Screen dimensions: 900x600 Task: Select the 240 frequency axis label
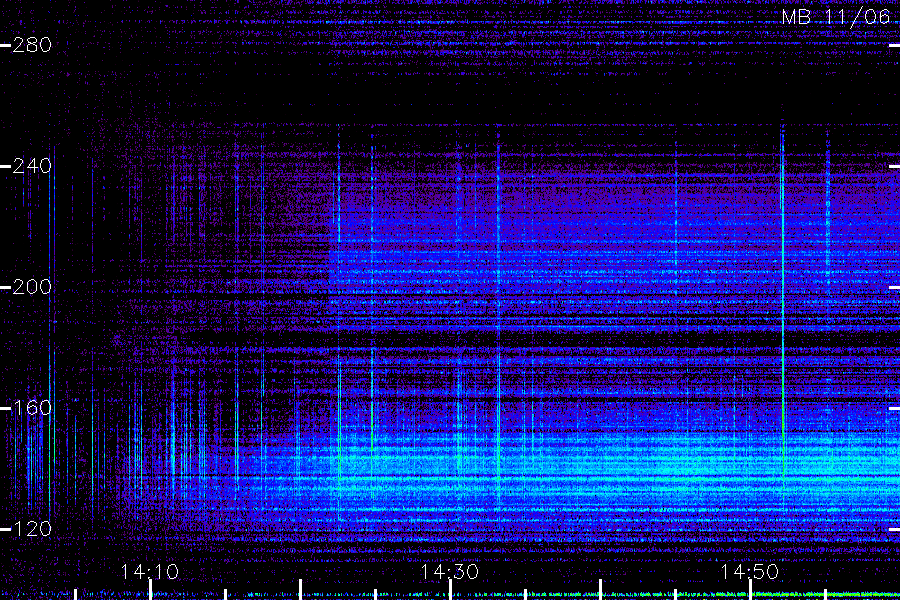tap(32, 166)
